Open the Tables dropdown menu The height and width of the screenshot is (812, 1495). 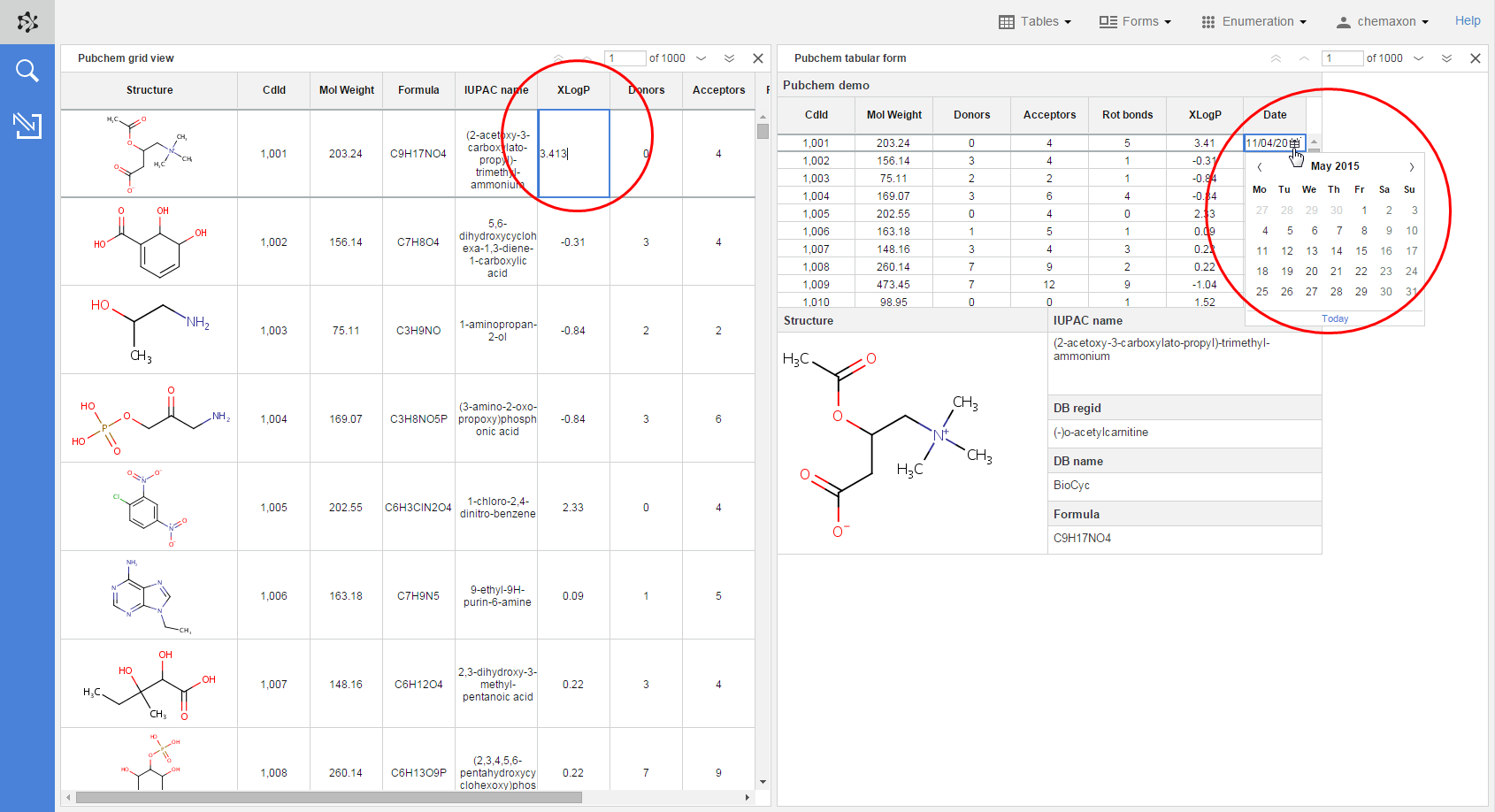pyautogui.click(x=1035, y=21)
